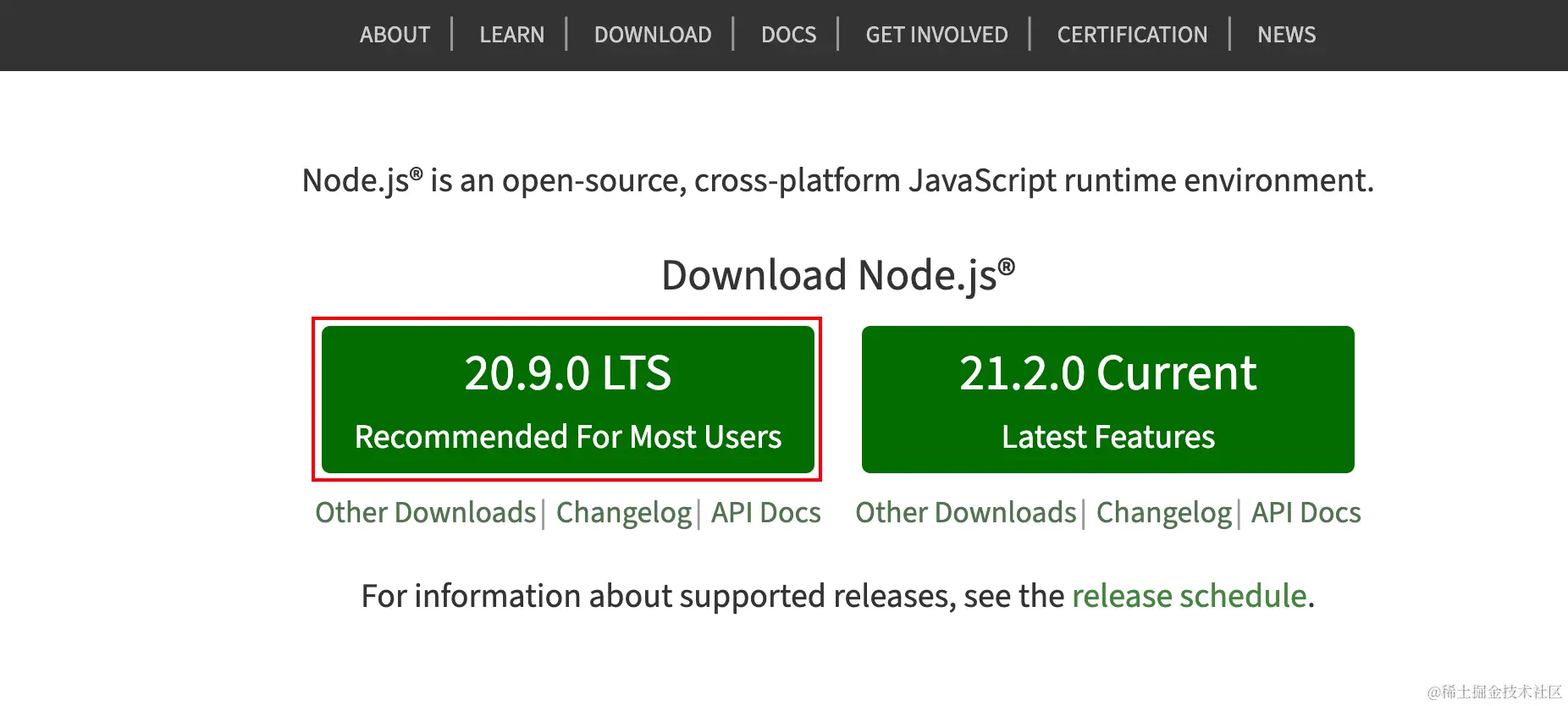View Changelog for the LTS release
The width and height of the screenshot is (1568, 706).
tap(624, 513)
